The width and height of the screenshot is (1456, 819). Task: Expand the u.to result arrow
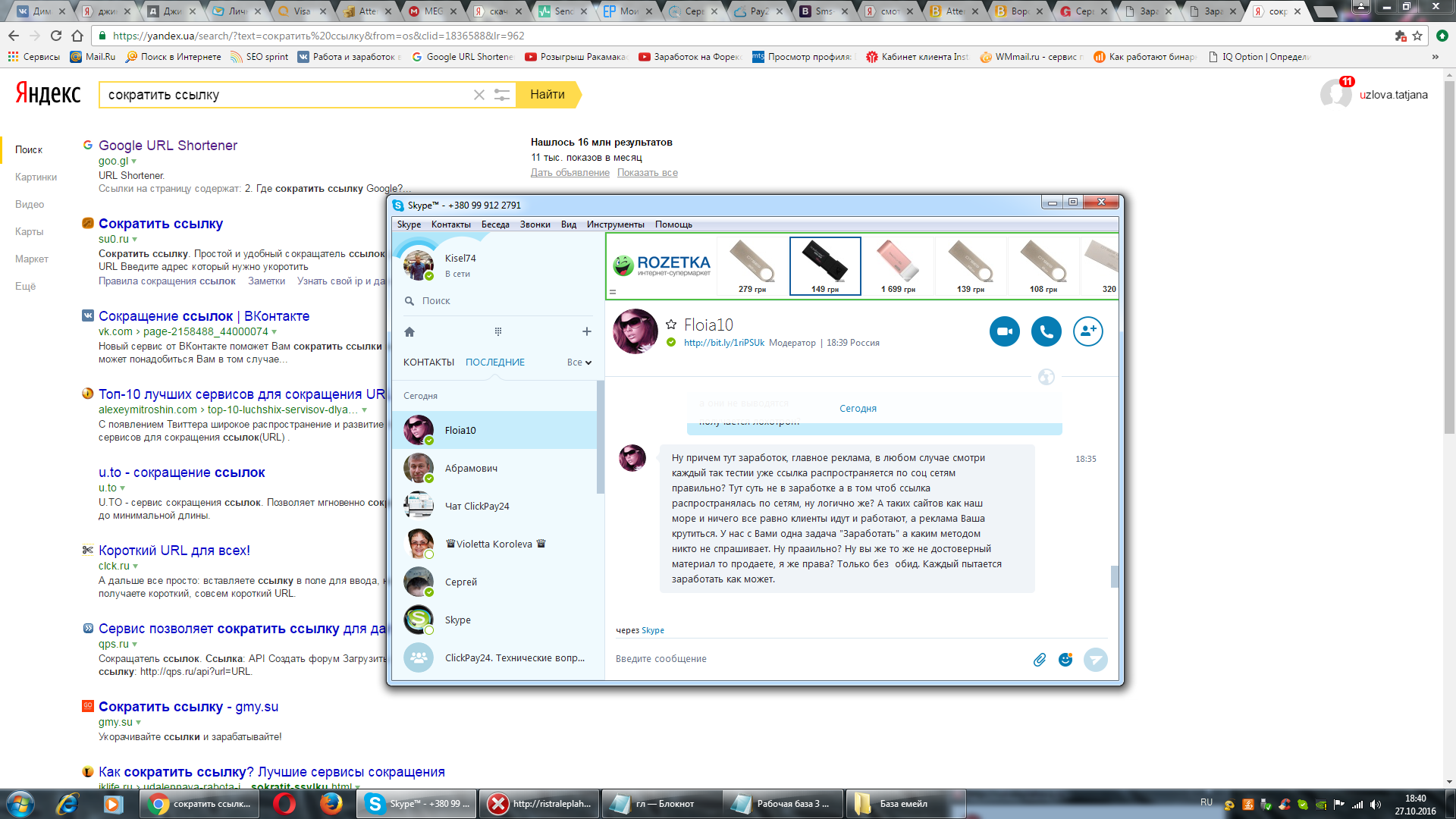tap(123, 488)
